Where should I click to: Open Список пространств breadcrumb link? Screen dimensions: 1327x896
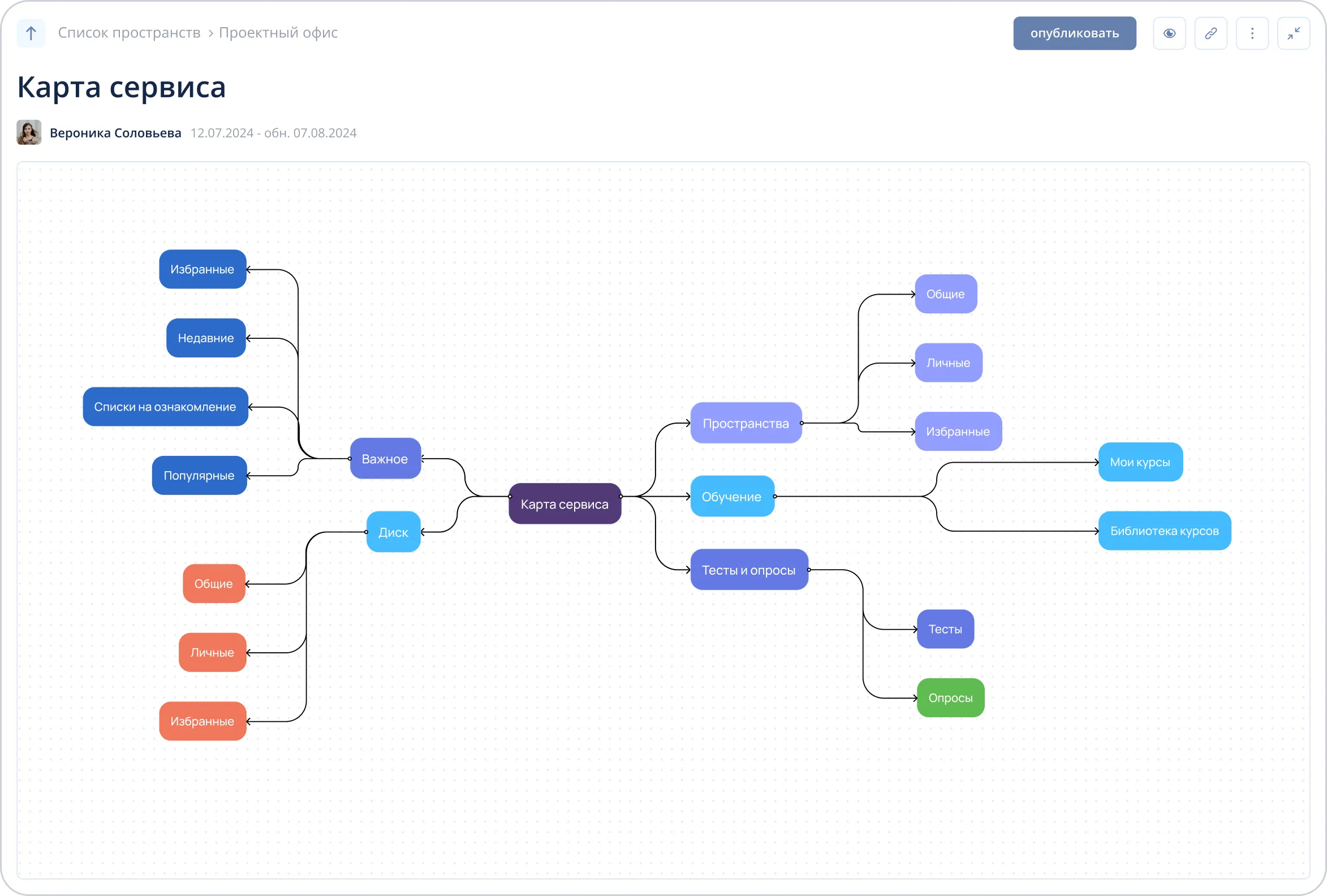[129, 33]
